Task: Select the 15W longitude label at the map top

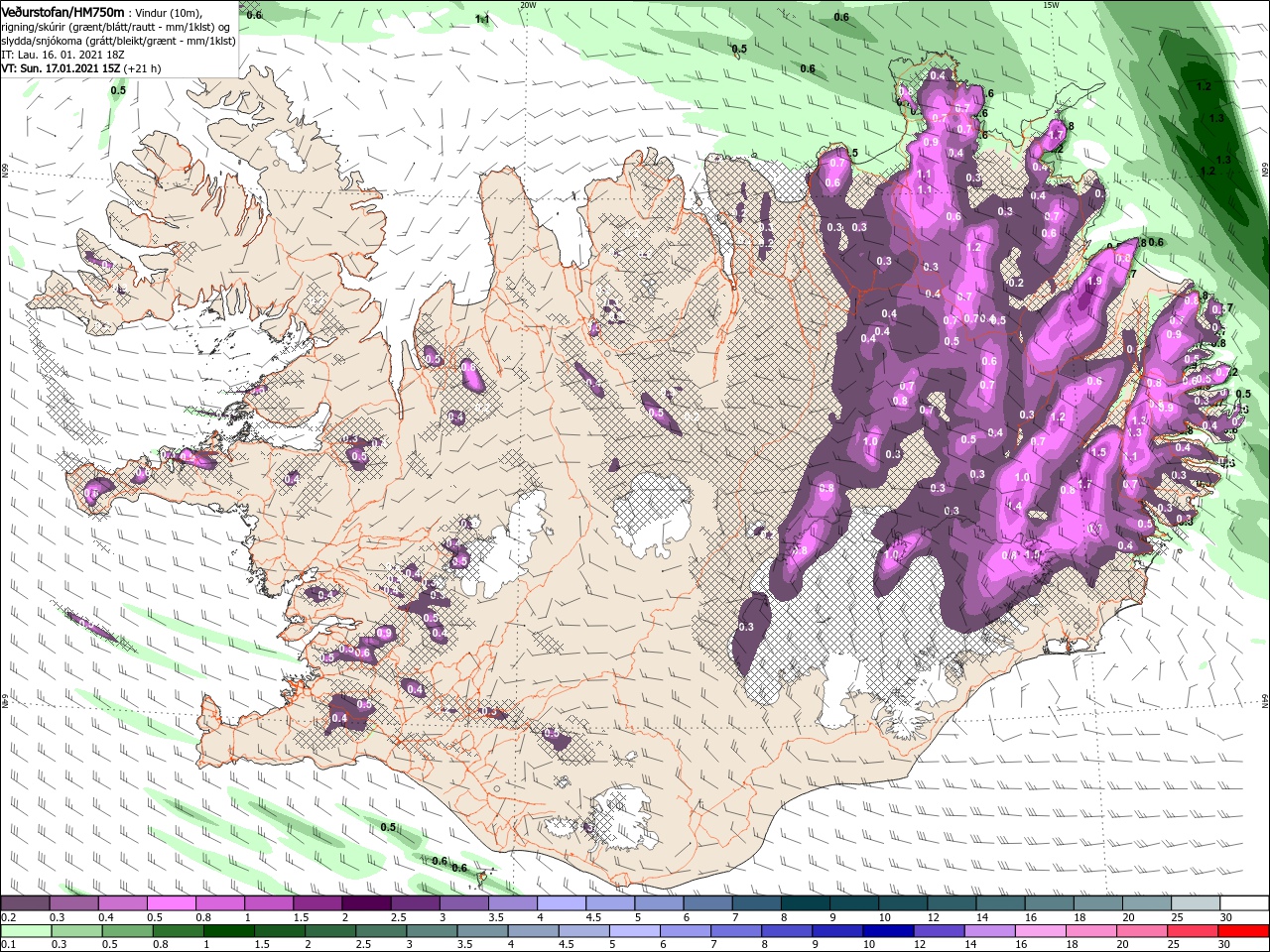Action: coord(1051,5)
